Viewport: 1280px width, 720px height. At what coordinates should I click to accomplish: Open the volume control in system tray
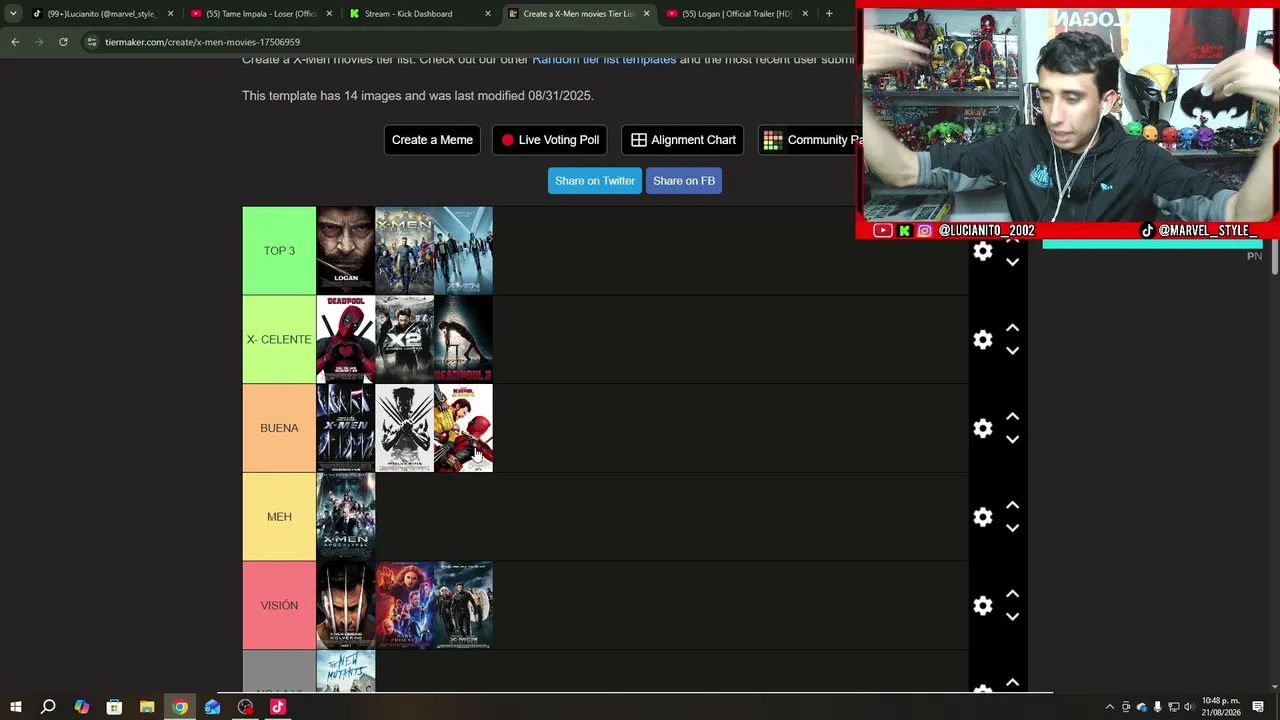click(x=1189, y=707)
